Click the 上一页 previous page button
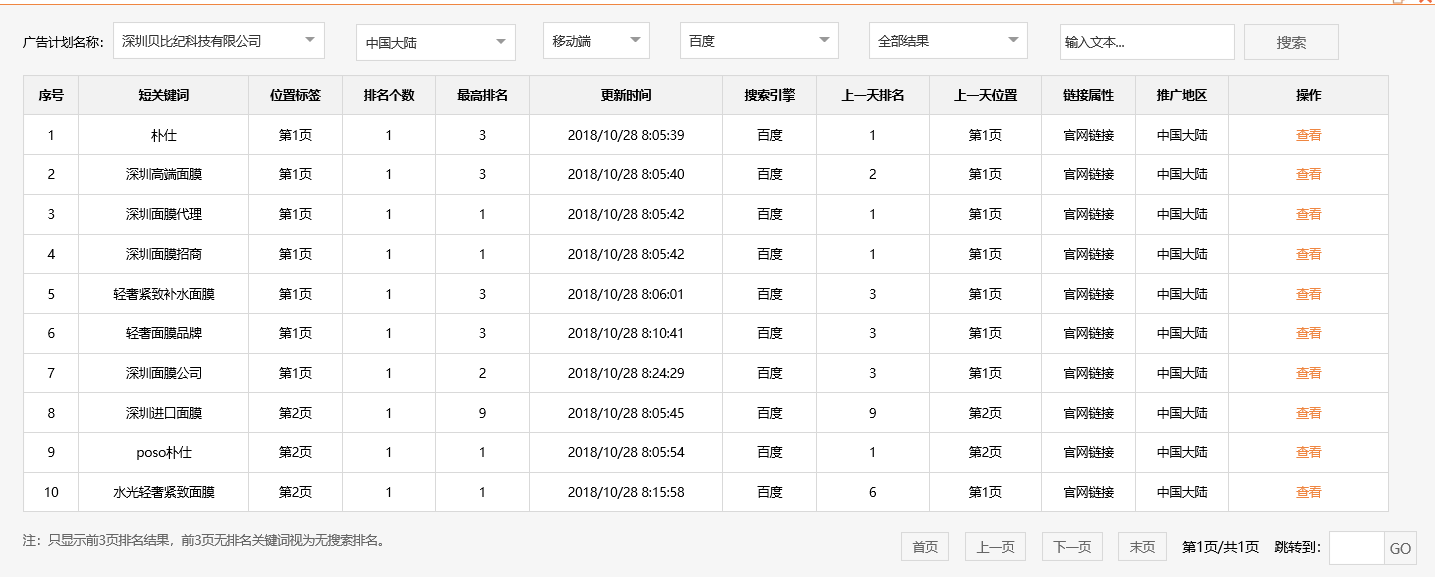The image size is (1435, 577). pos(996,547)
